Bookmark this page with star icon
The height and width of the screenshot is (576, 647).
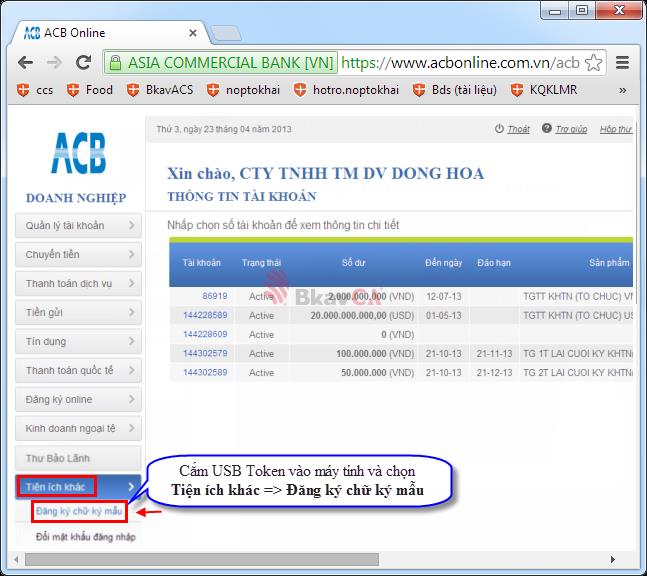594,62
